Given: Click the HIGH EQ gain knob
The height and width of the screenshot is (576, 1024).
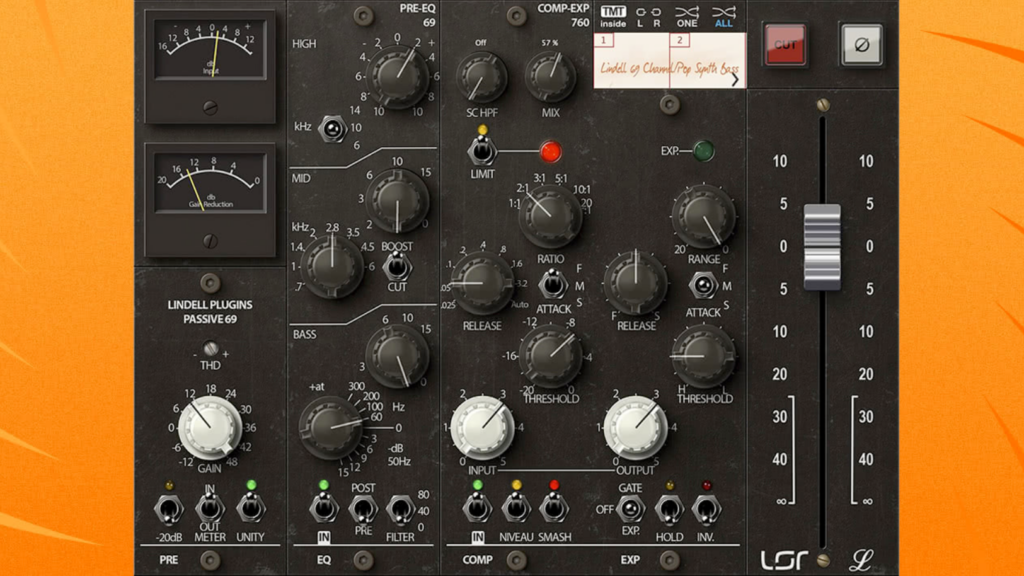Looking at the screenshot, I should (397, 77).
